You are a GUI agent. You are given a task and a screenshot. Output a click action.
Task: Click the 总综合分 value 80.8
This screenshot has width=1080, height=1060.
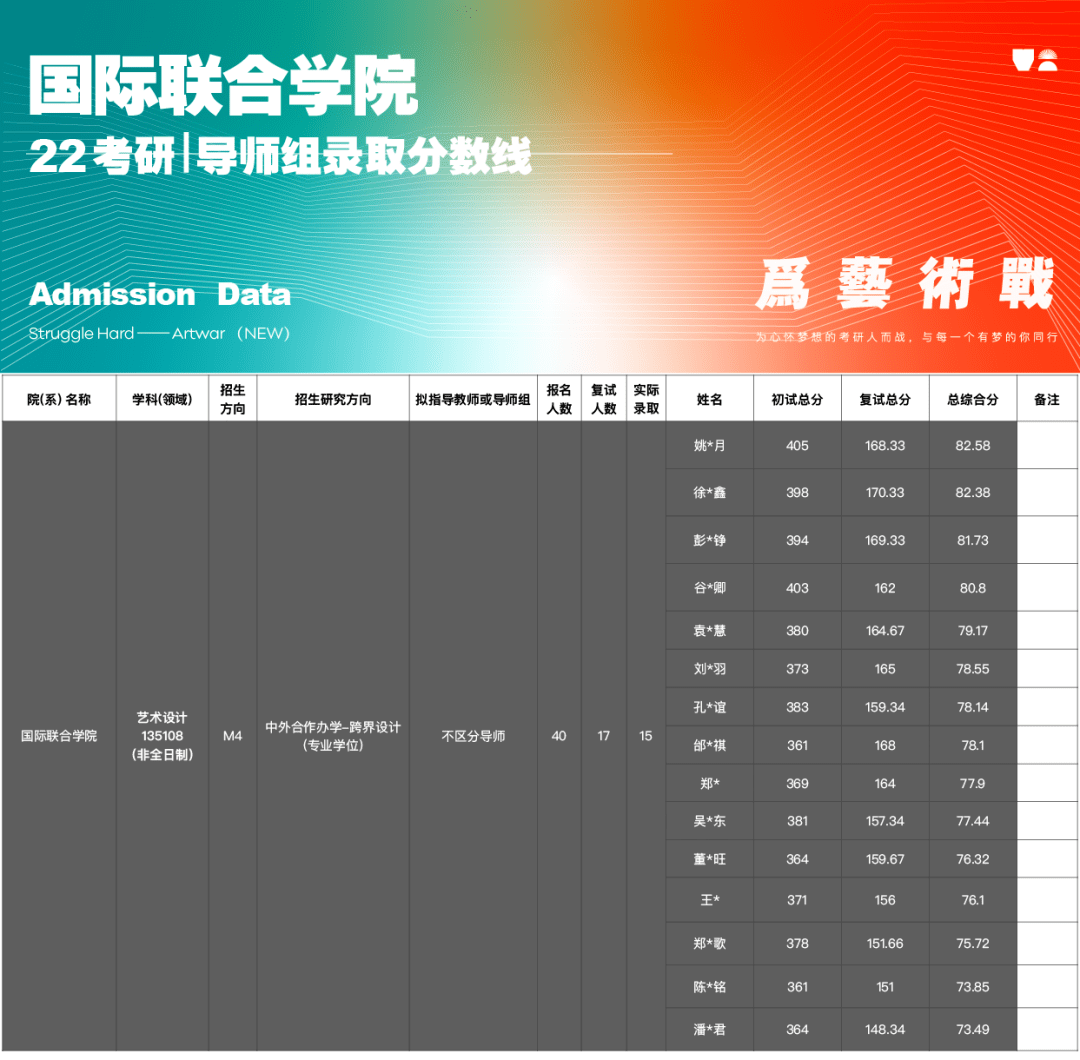pyautogui.click(x=973, y=588)
